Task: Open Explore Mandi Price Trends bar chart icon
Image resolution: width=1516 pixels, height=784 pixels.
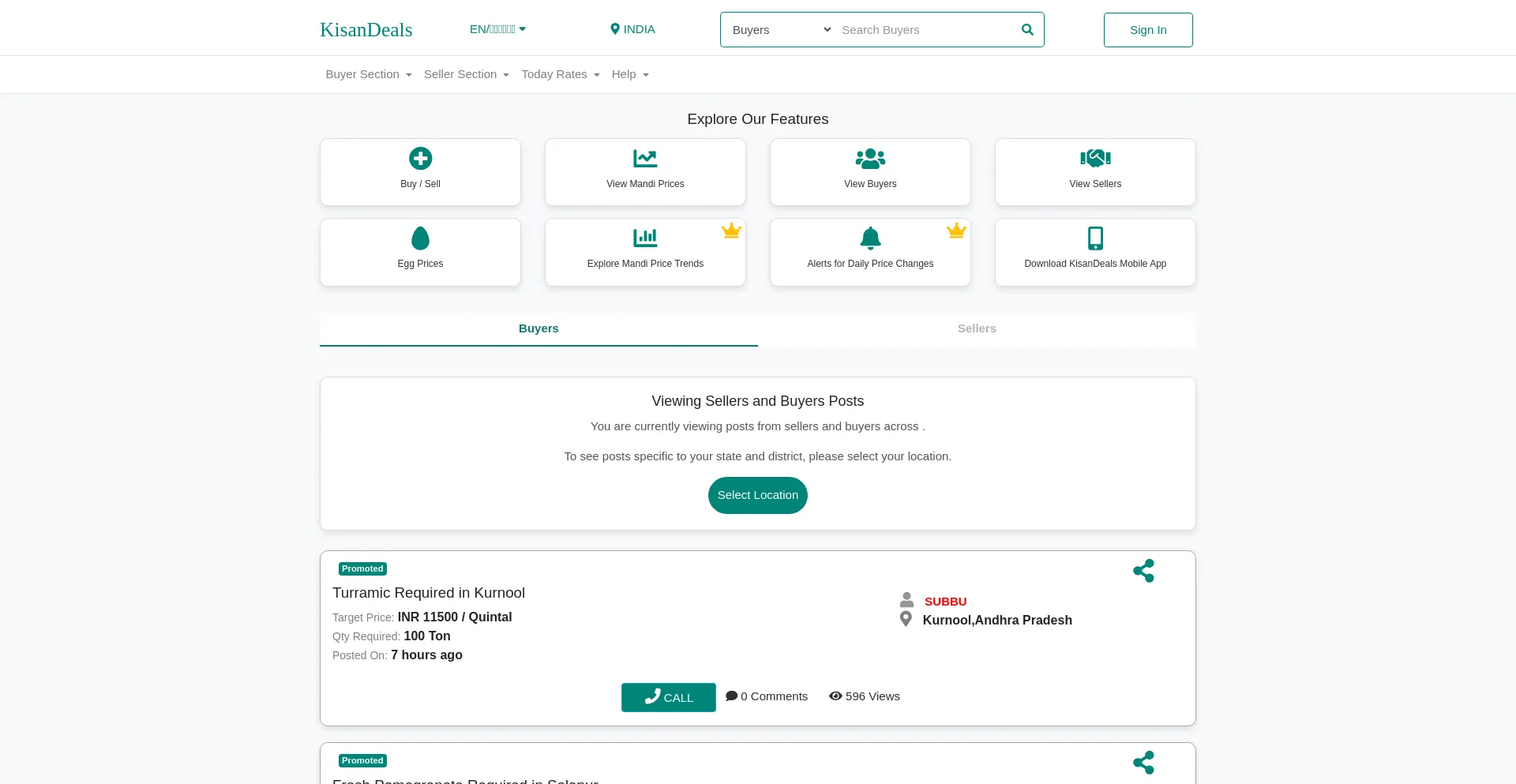Action: pos(645,238)
